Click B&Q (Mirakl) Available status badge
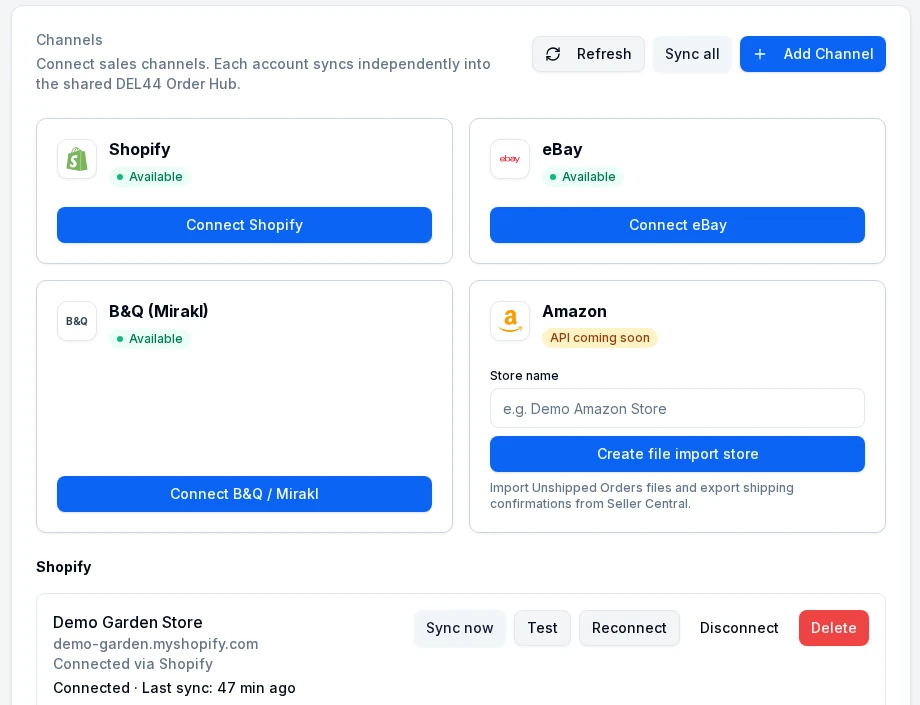 150,338
